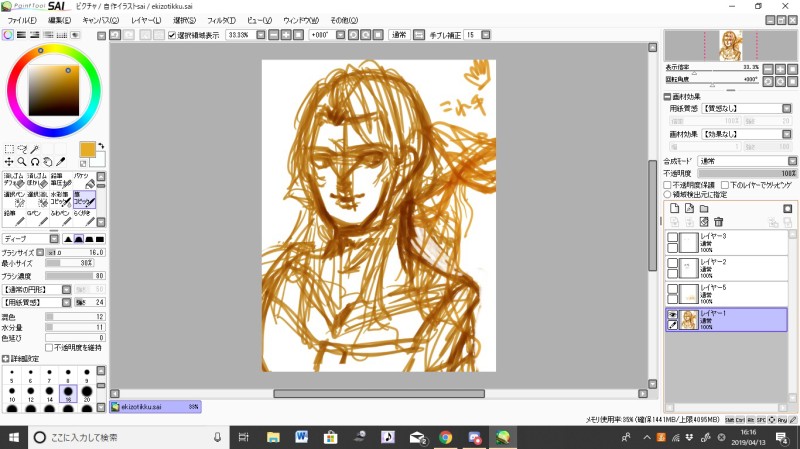Show the HSV slider panel
Screen dimensions: 800x449
coord(35,35)
